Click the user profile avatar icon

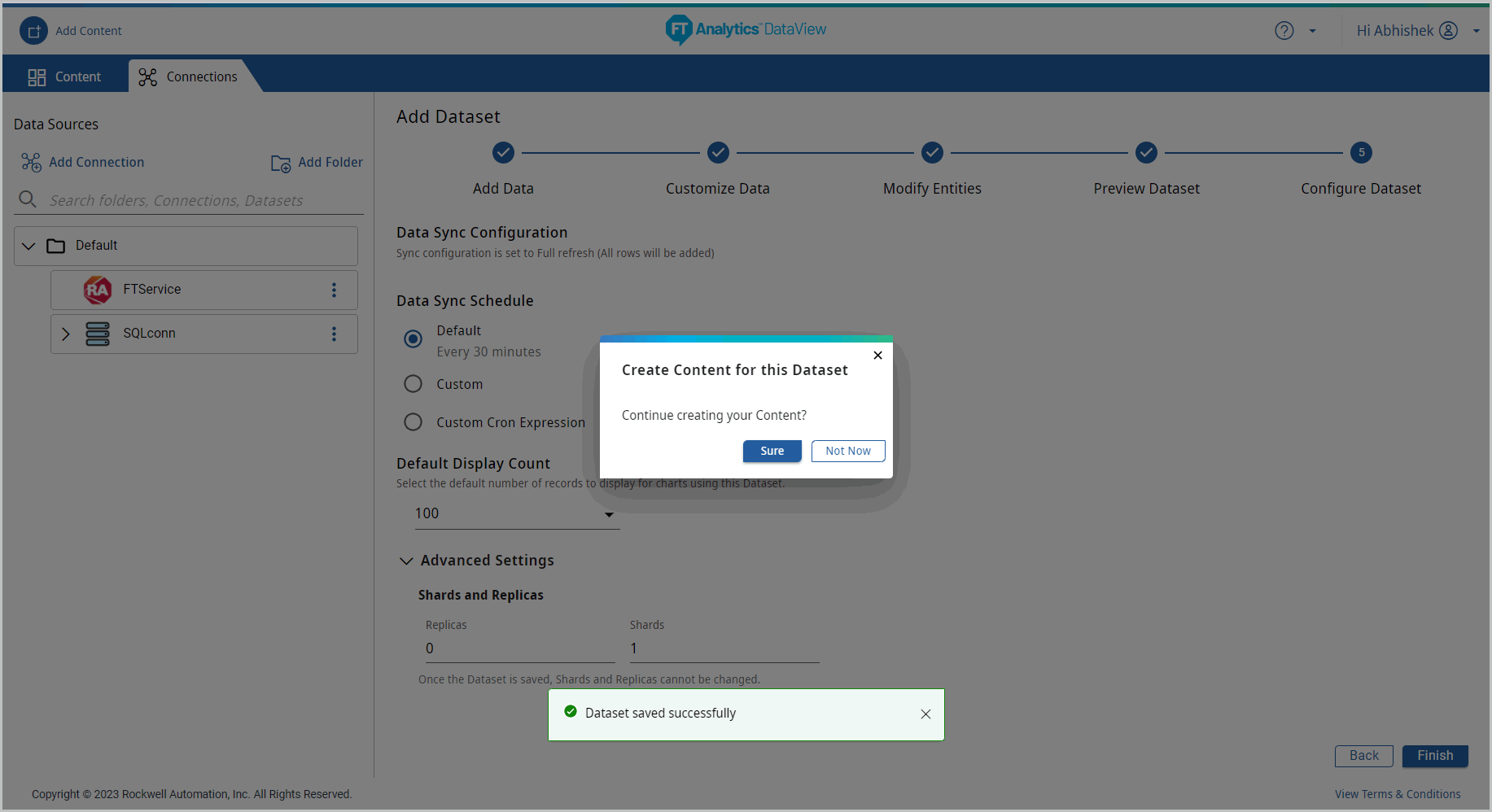coord(1448,31)
